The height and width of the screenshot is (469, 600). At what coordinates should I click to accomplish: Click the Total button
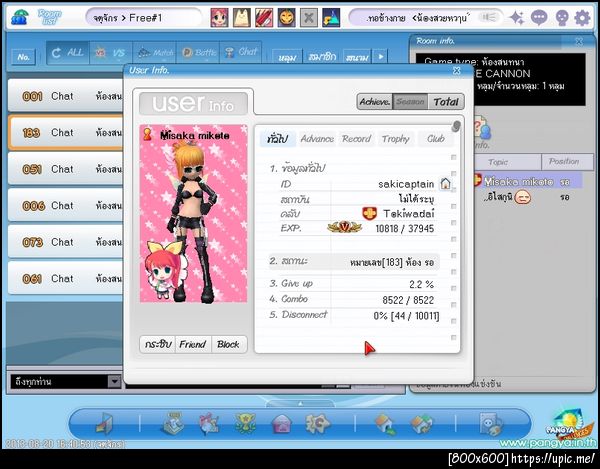pyautogui.click(x=446, y=102)
